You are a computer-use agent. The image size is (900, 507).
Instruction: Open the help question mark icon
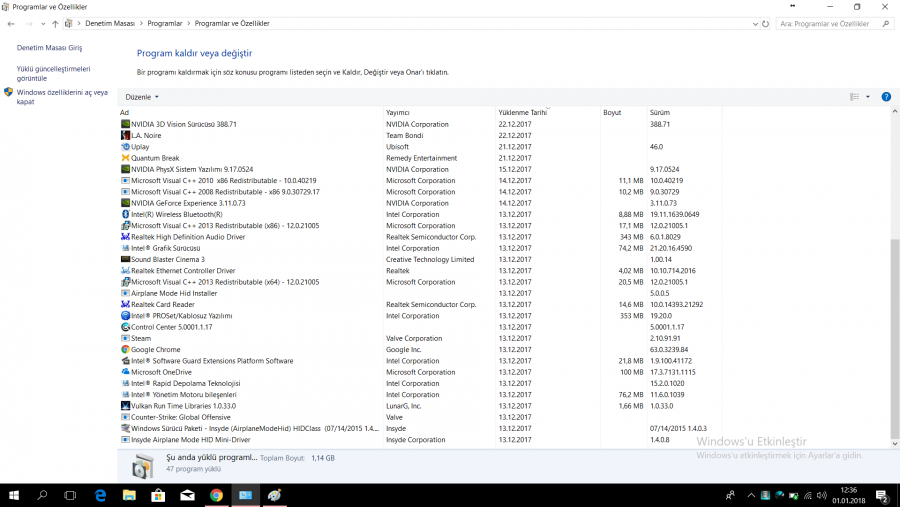tap(886, 97)
